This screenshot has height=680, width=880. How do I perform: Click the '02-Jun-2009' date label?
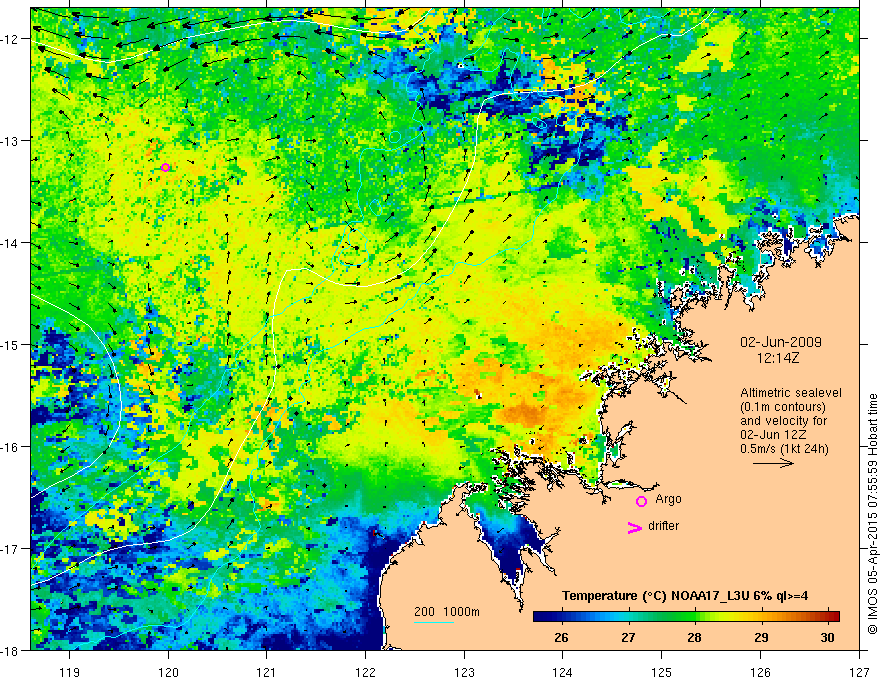(781, 342)
